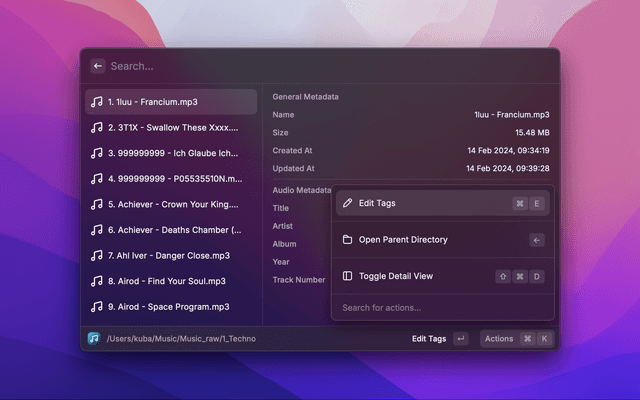The image size is (640, 400).
Task: Click the 'Search for actions...' input field
Action: [x=440, y=307]
